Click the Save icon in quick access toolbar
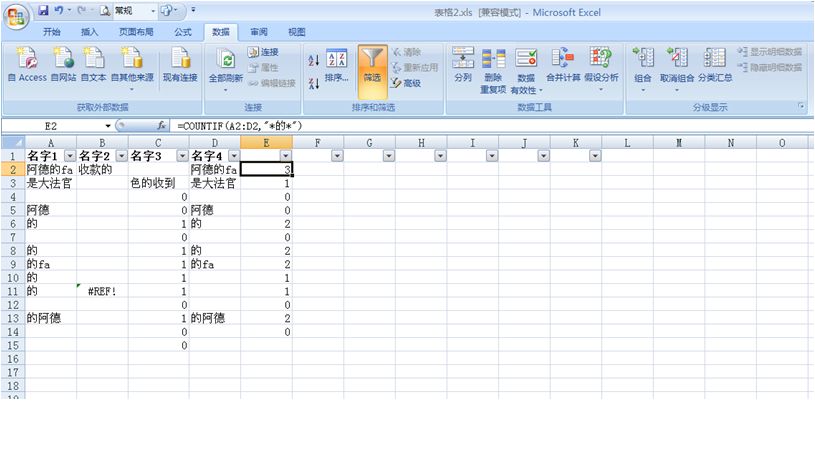Screen dimensions: 815x450 pyautogui.click(x=43, y=10)
